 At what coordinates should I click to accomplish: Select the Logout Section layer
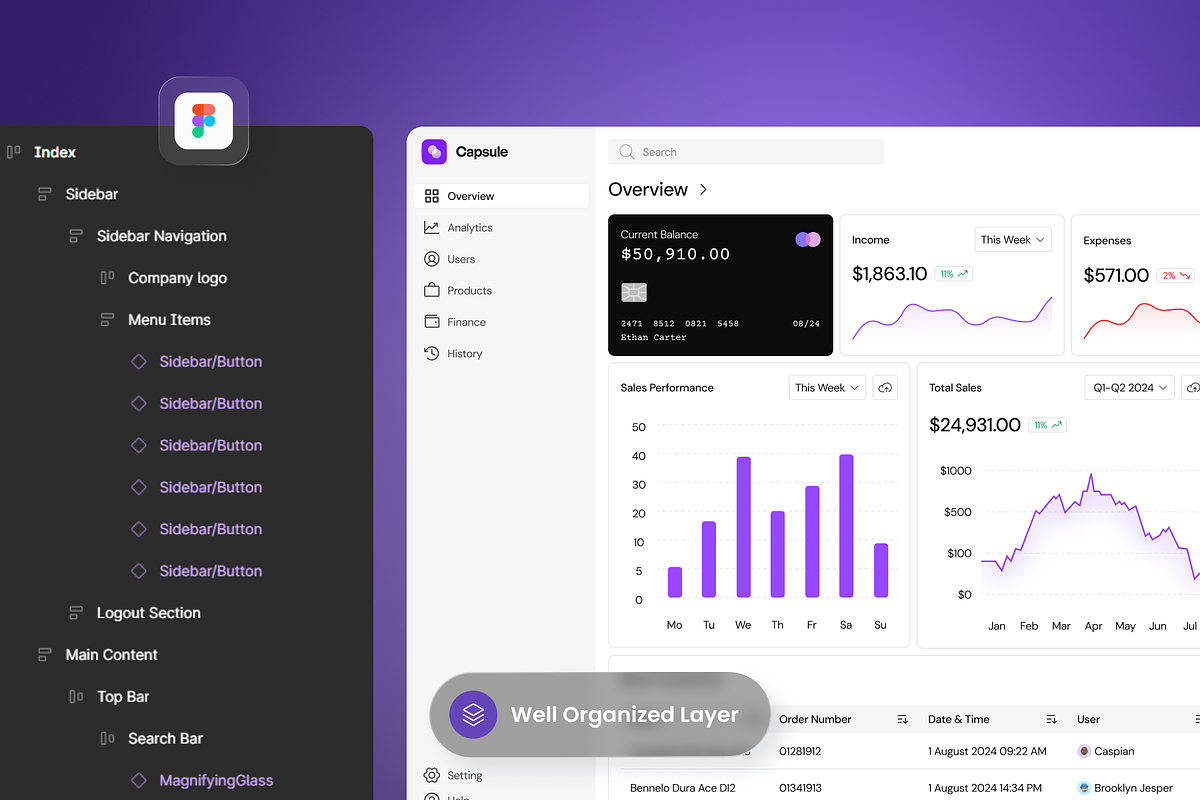148,613
